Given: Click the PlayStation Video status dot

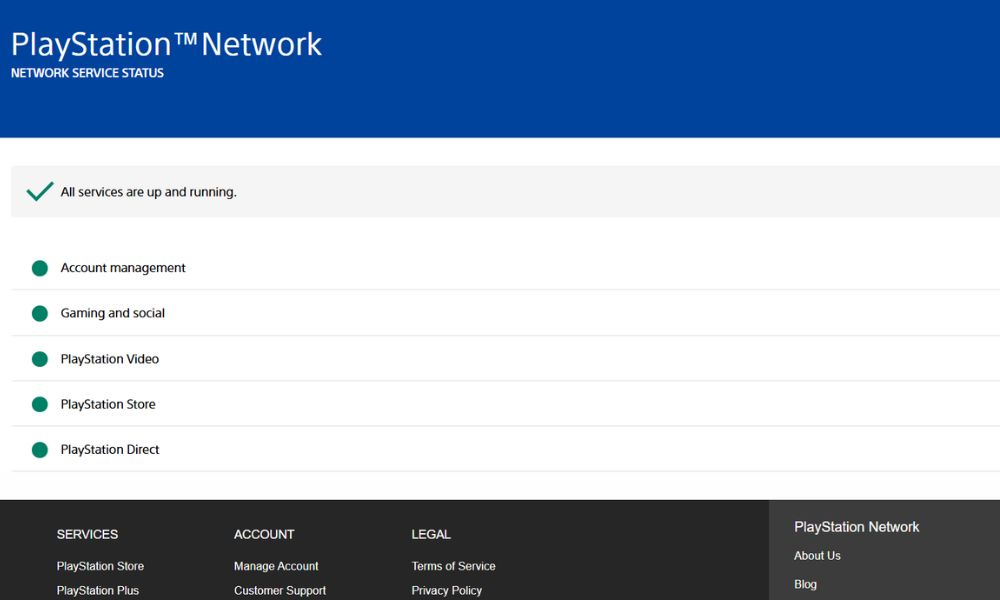Looking at the screenshot, I should click(x=39, y=358).
